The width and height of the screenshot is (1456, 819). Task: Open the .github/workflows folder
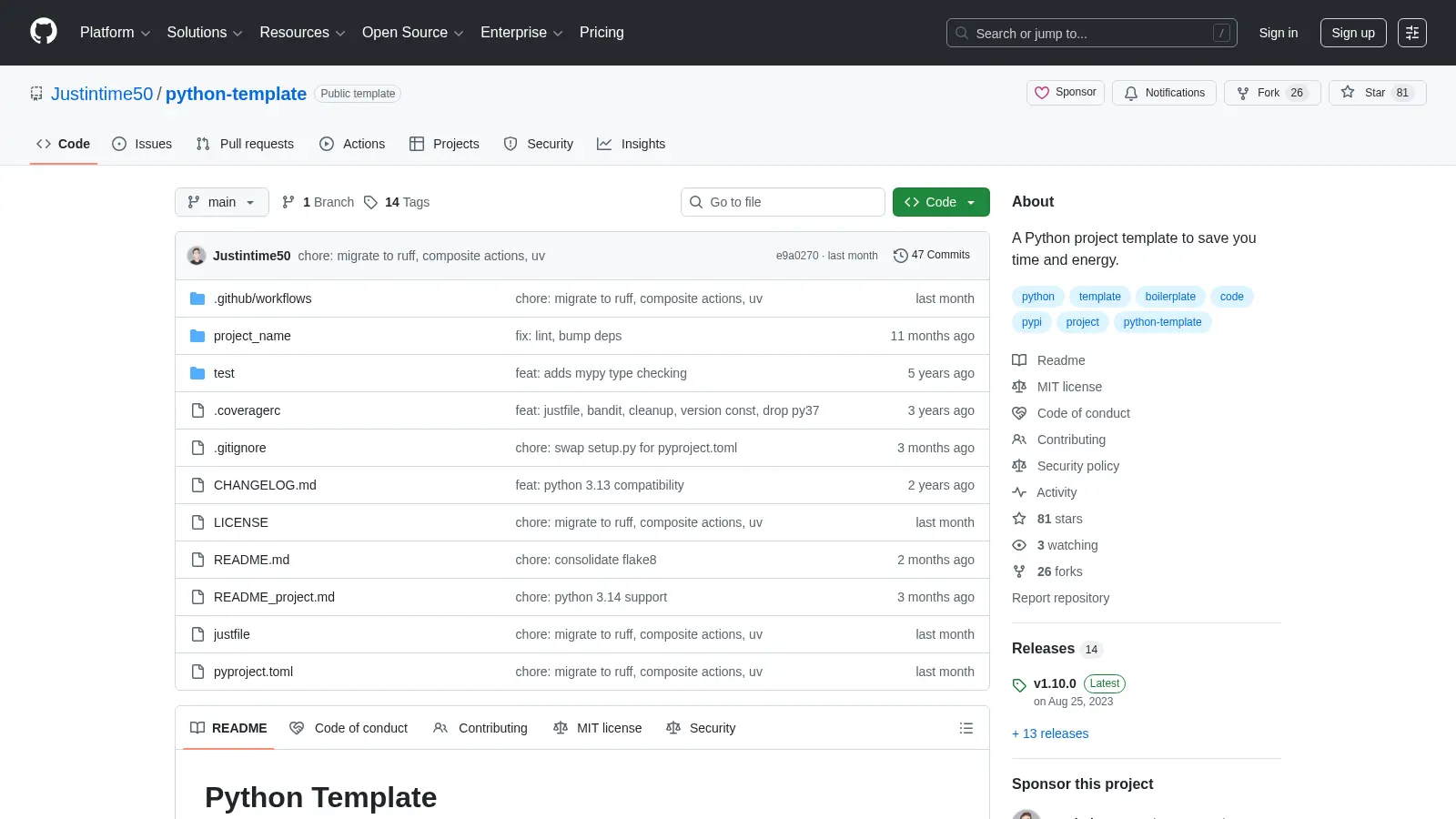coord(262,298)
